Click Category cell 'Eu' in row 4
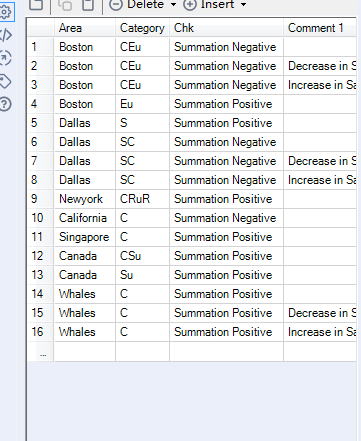 (142, 104)
